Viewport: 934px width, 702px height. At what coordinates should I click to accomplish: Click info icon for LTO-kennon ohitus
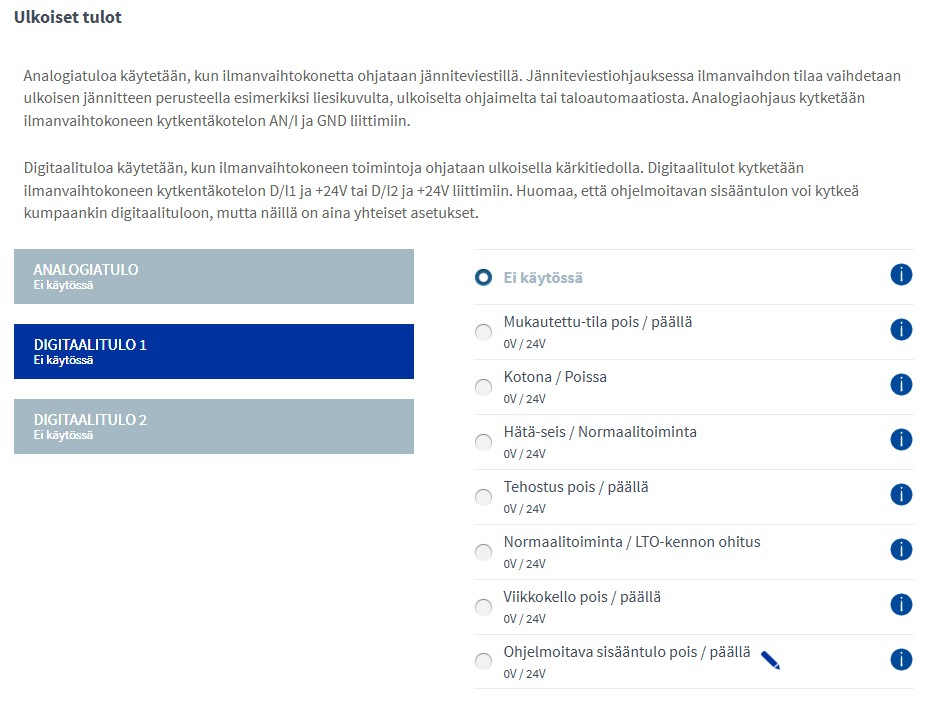point(901,549)
